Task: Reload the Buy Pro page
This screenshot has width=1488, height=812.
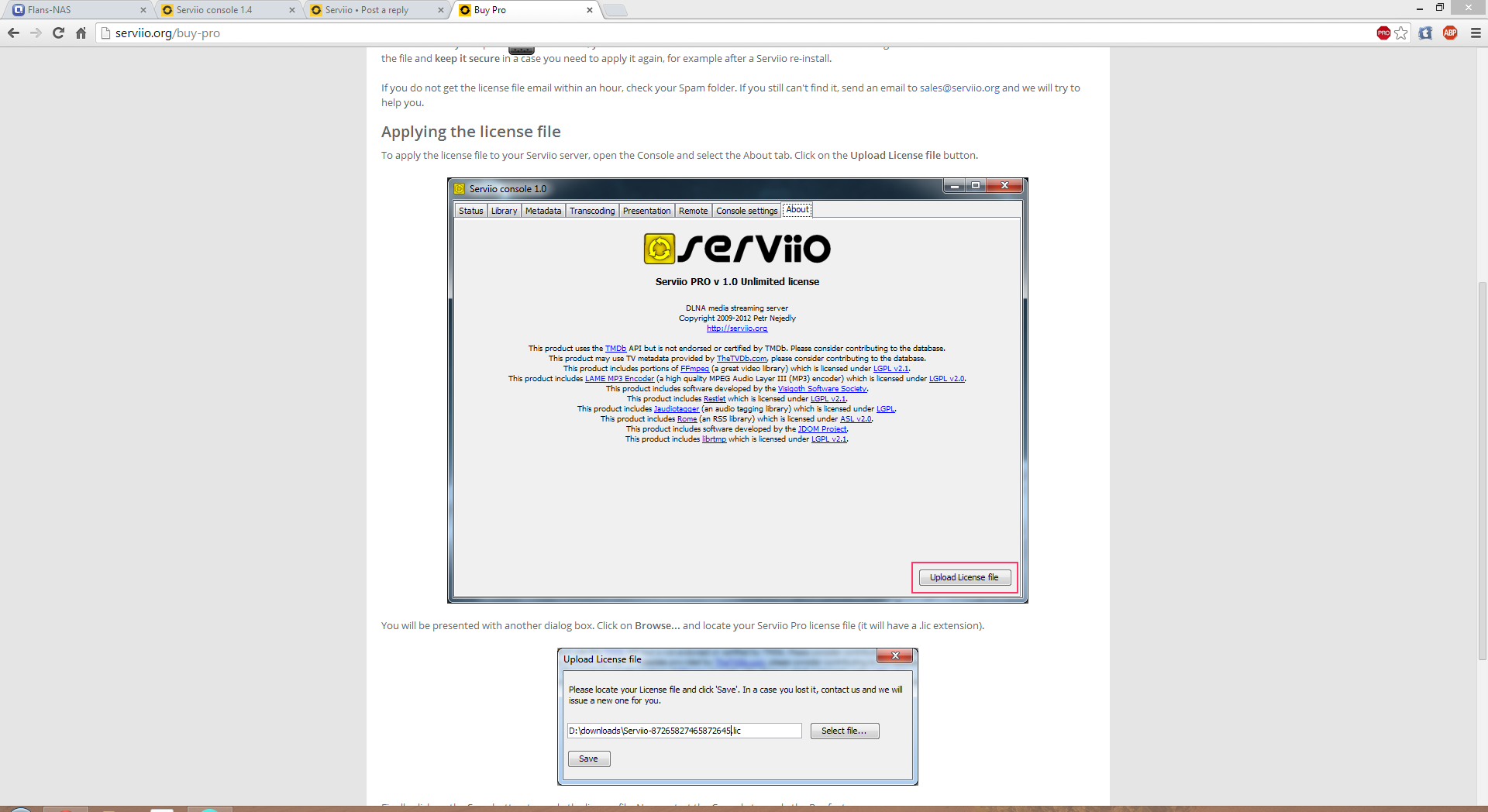Action: click(x=58, y=33)
